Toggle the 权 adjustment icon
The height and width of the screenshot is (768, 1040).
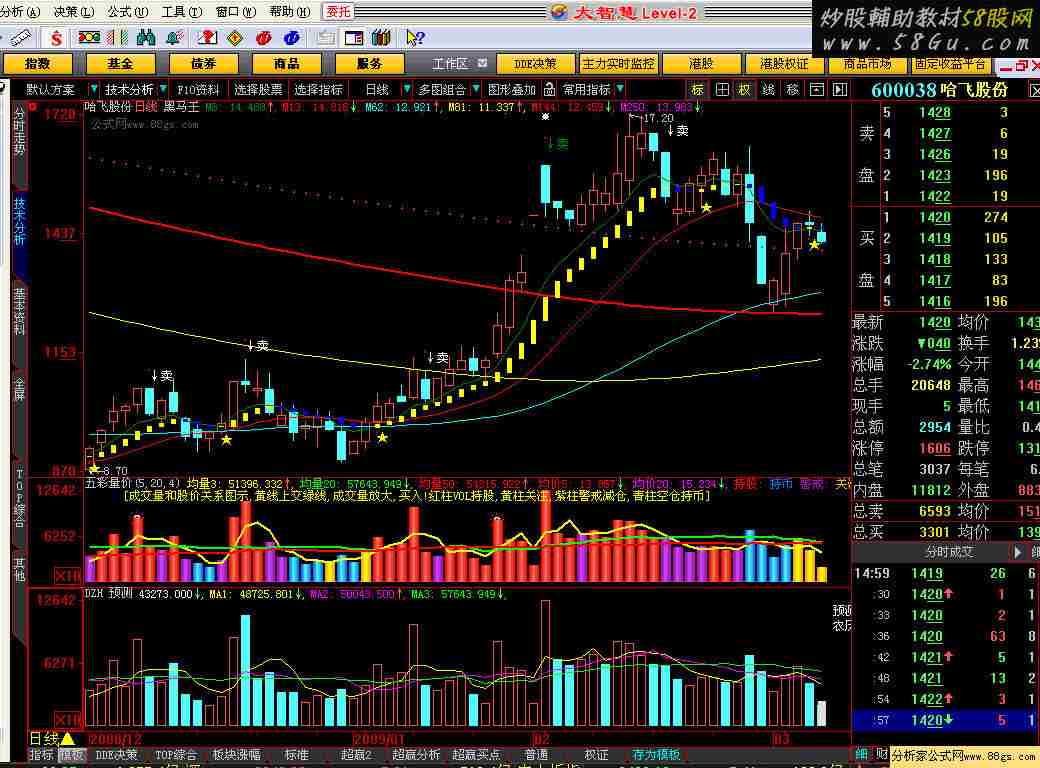click(x=745, y=90)
